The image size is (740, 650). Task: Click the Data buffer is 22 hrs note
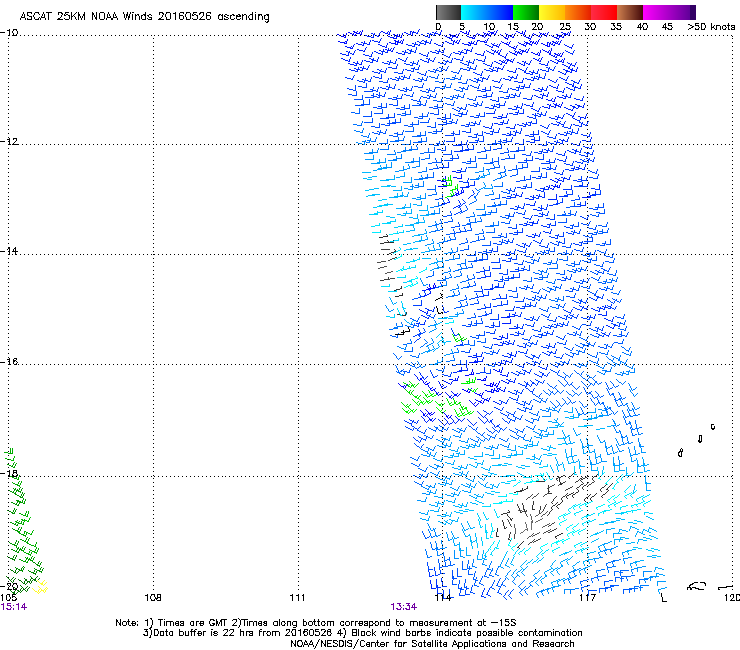coord(362,633)
